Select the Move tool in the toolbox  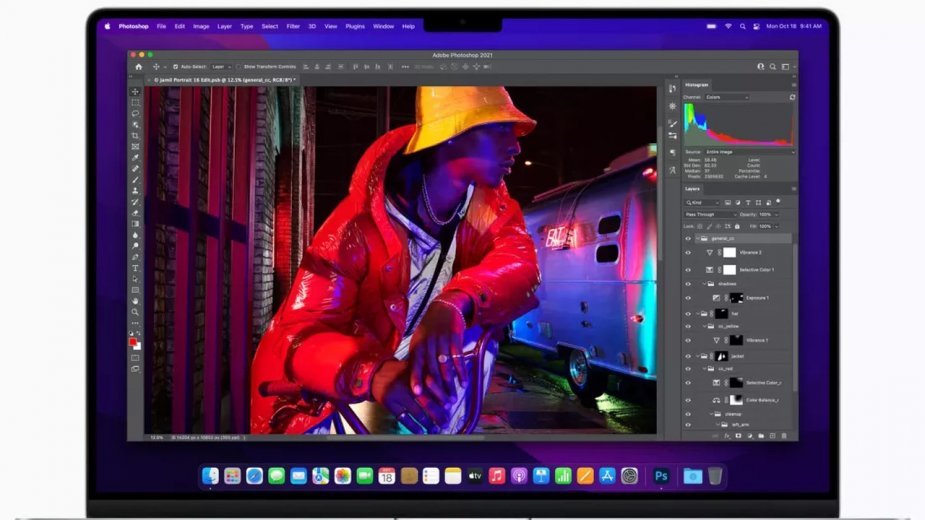[135, 91]
